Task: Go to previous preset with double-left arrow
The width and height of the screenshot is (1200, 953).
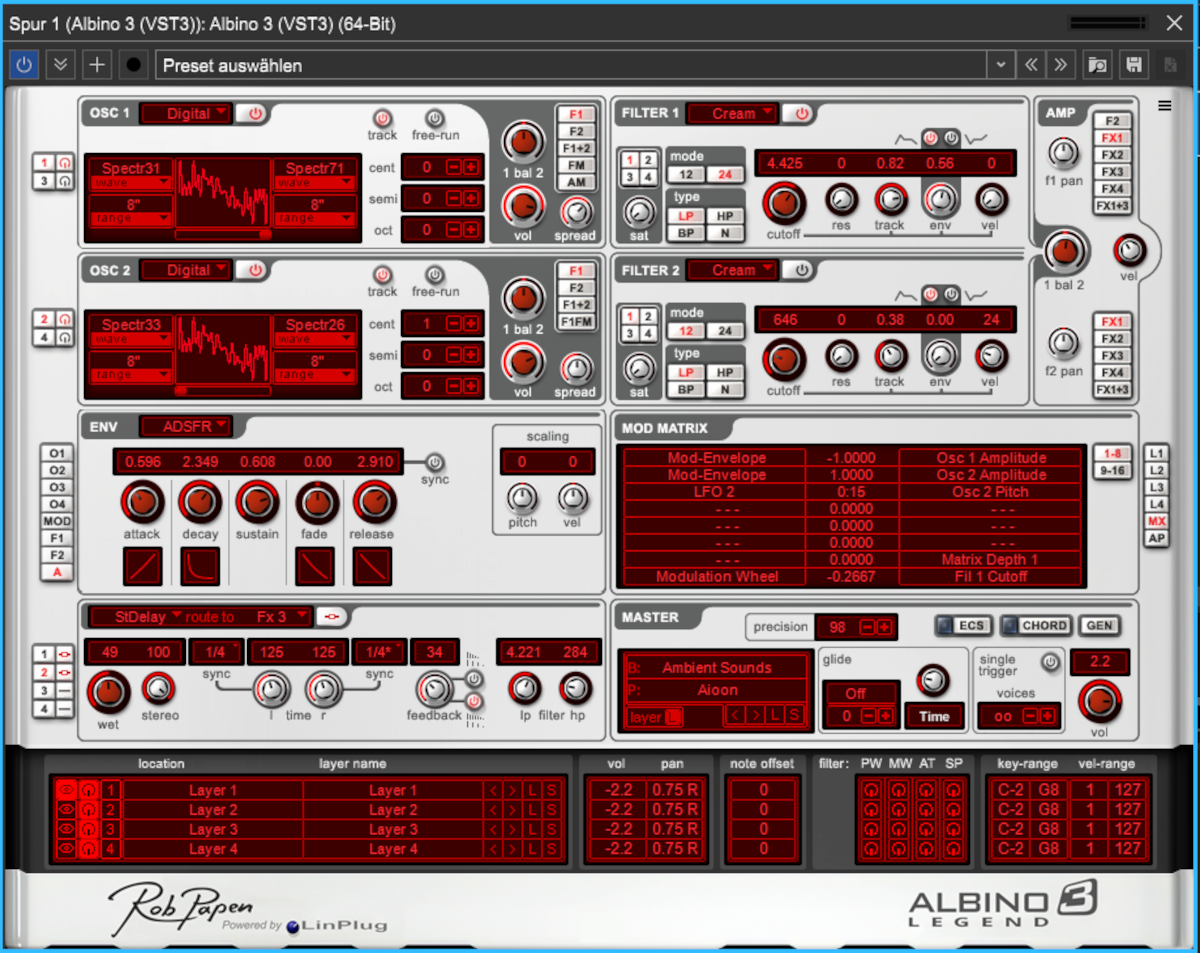Action: pyautogui.click(x=1031, y=65)
